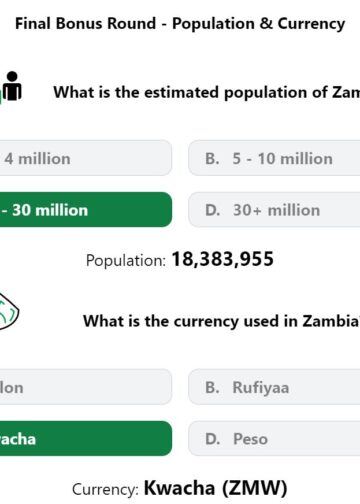Click the currency used in Zambia question

click(221, 321)
